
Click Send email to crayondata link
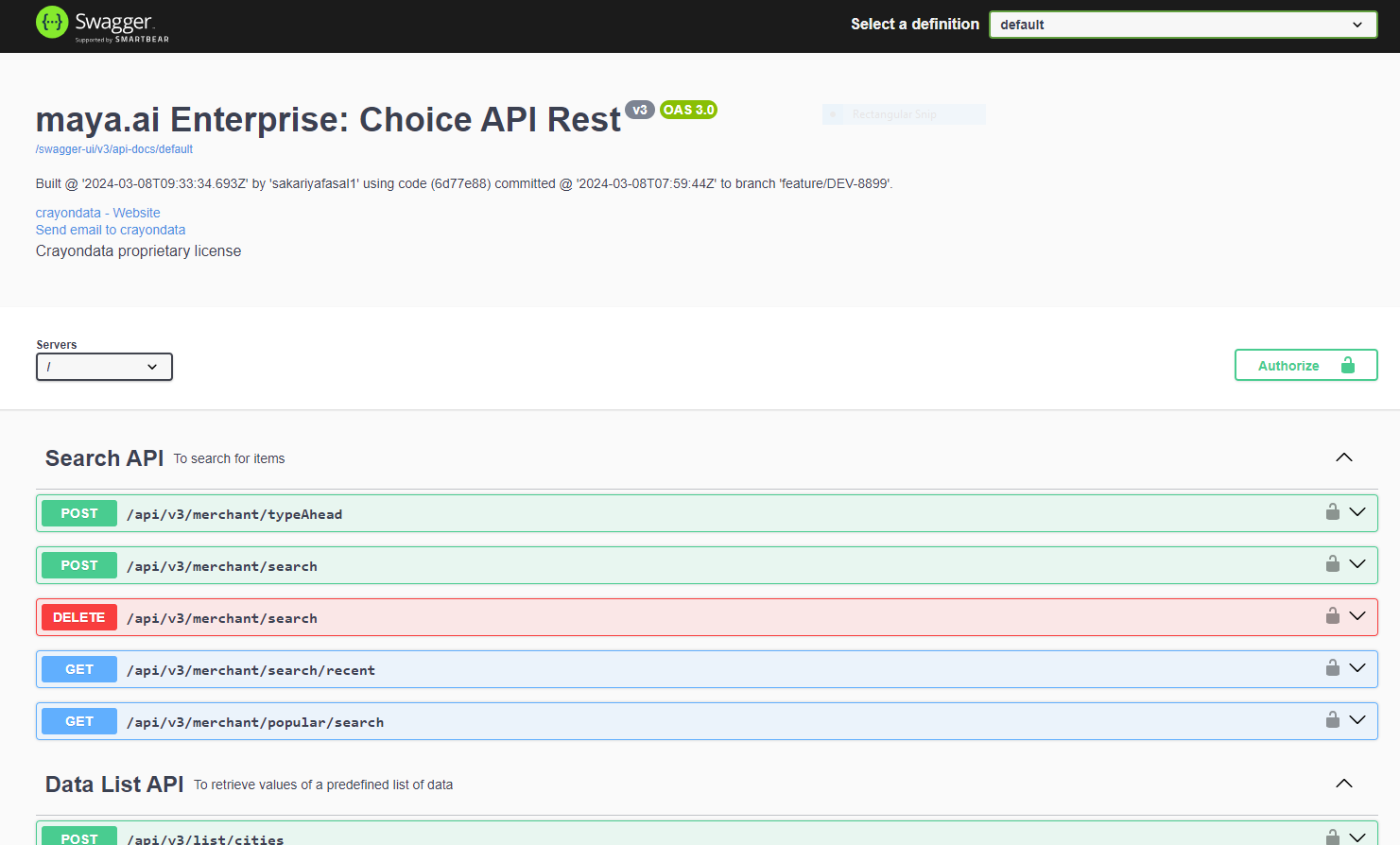click(x=111, y=230)
